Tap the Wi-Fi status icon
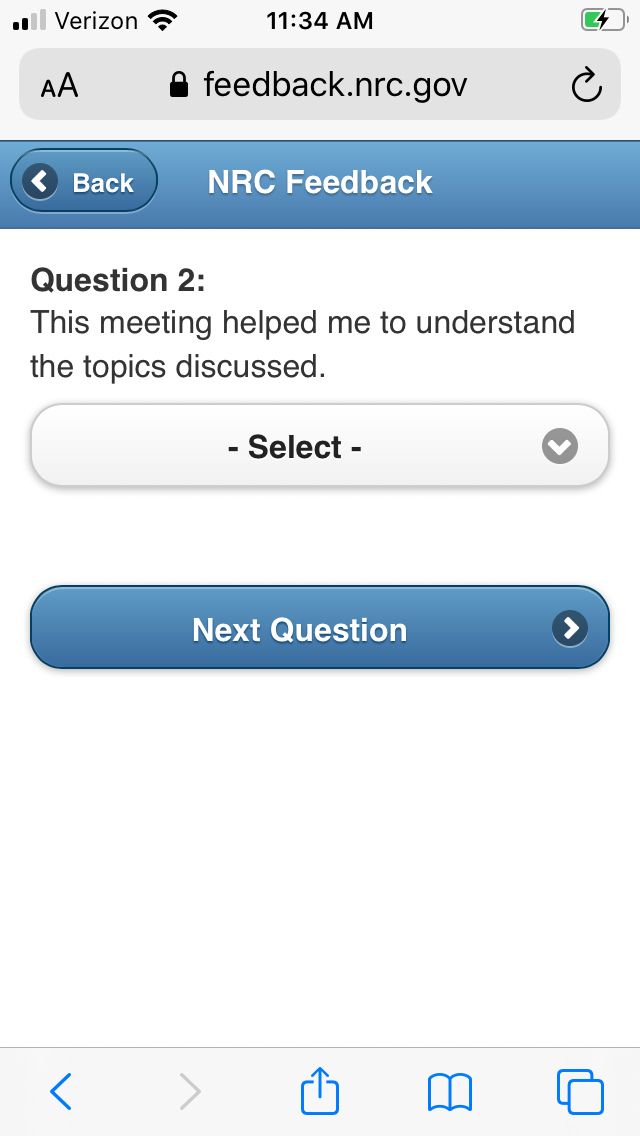Viewport: 640px width, 1136px height. pyautogui.click(x=160, y=21)
